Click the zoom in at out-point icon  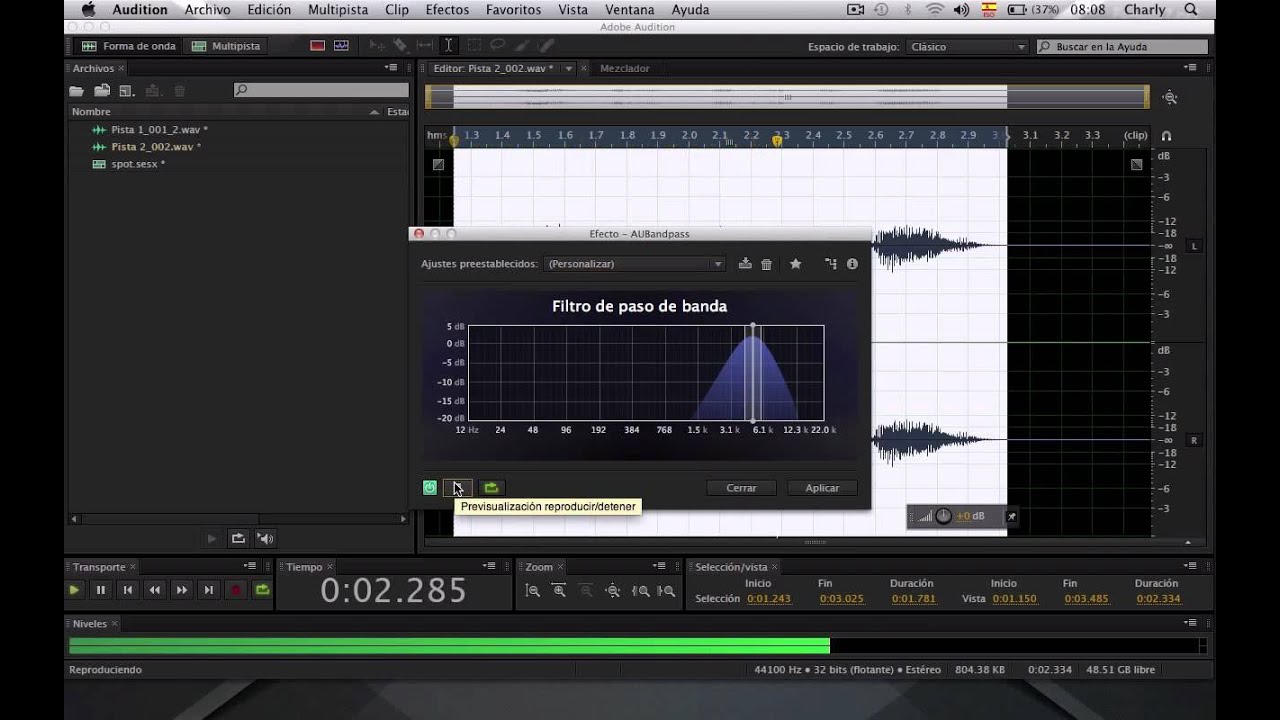pyautogui.click(x=667, y=591)
